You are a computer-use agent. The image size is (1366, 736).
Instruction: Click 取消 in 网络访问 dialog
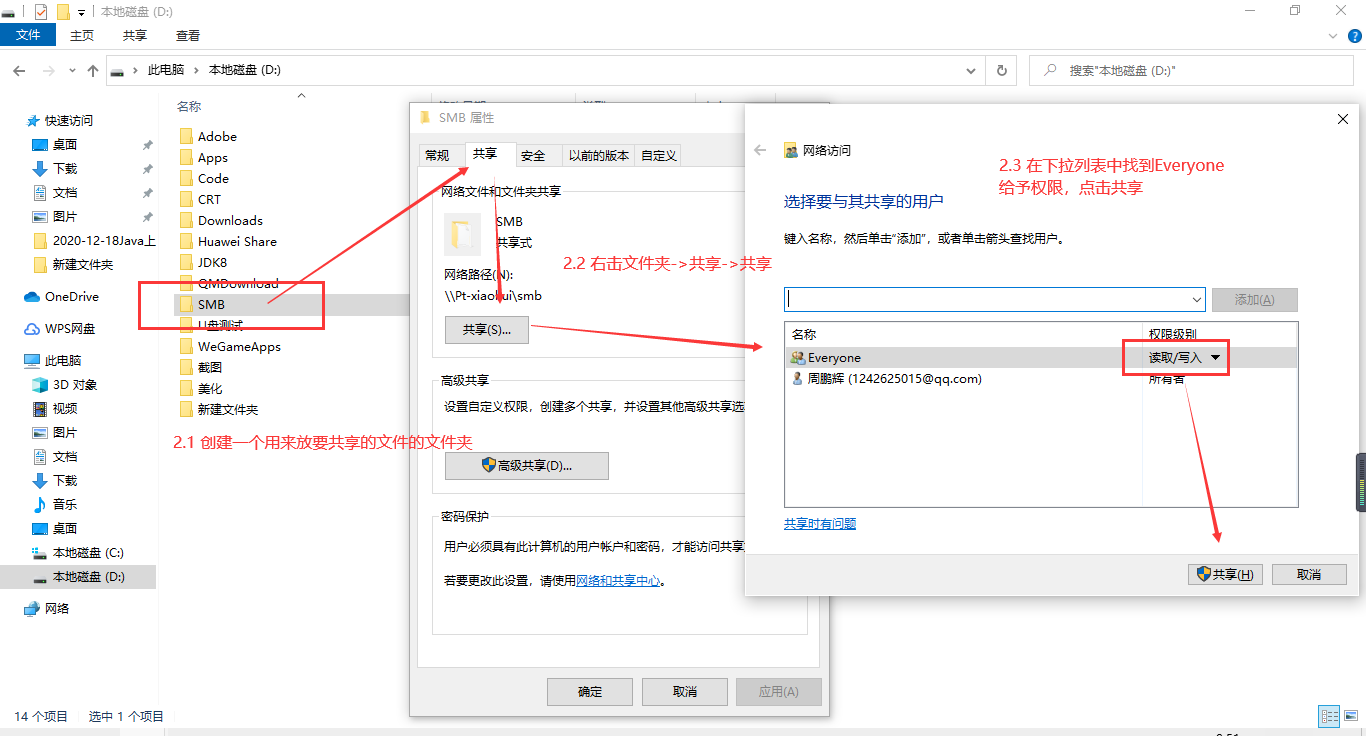(1309, 574)
